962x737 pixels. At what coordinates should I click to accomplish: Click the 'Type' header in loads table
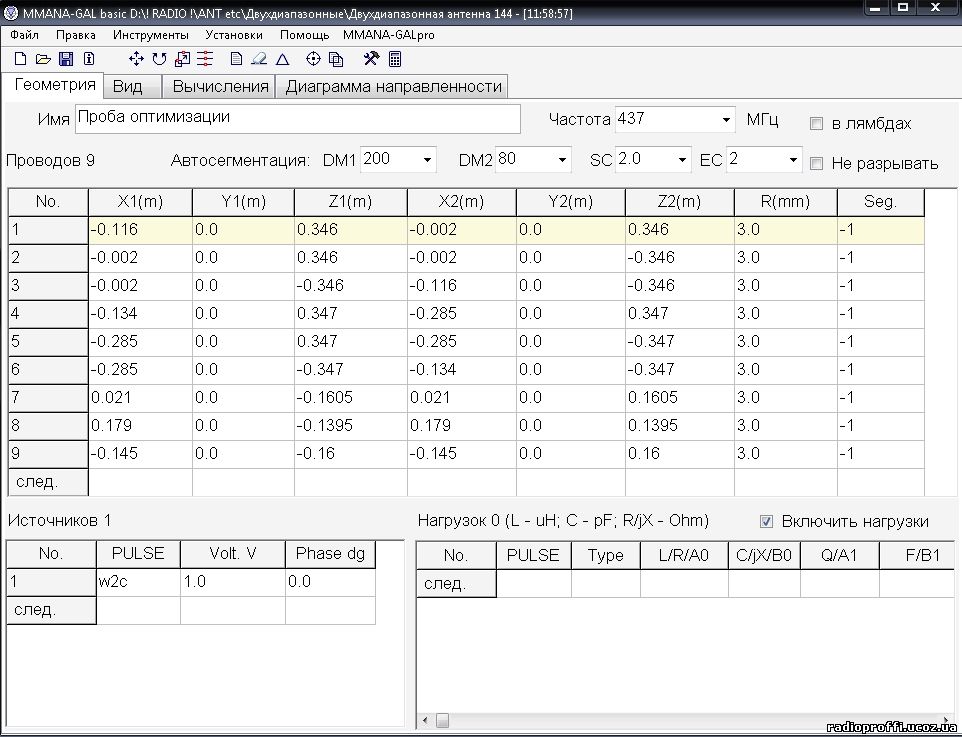606,555
